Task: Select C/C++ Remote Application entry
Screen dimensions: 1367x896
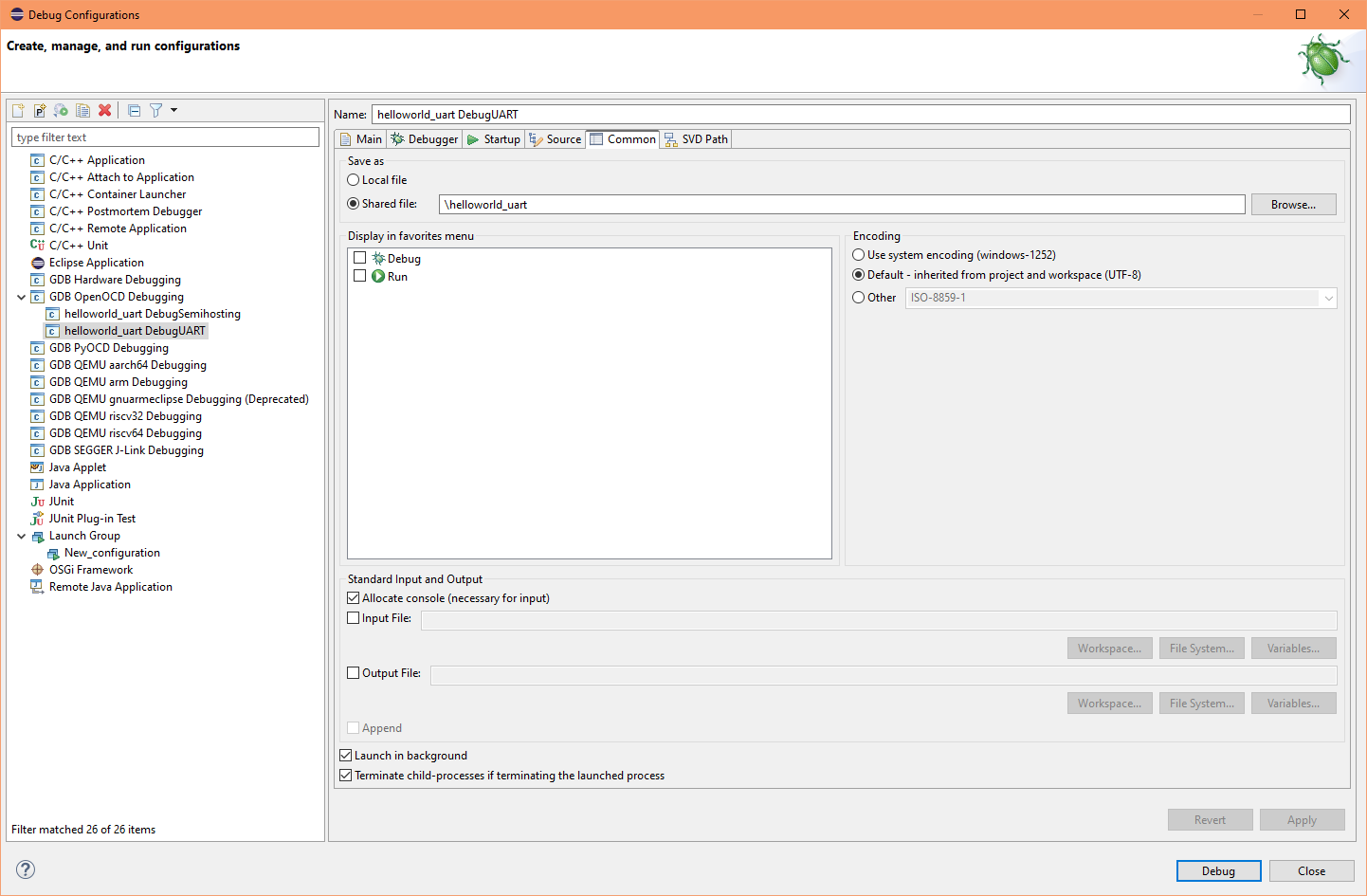Action: coord(118,229)
